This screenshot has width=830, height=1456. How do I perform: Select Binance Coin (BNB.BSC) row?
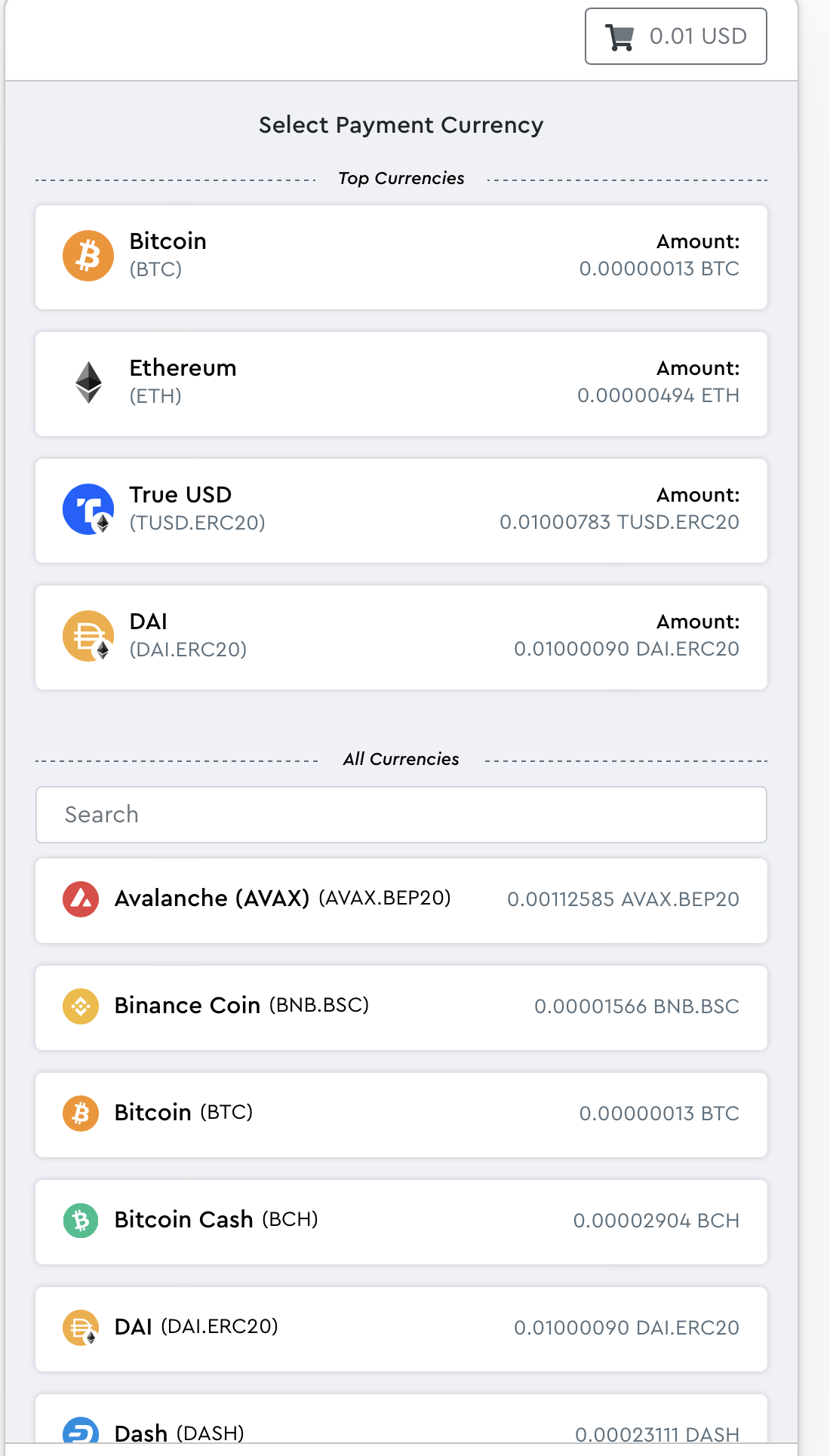401,1008
